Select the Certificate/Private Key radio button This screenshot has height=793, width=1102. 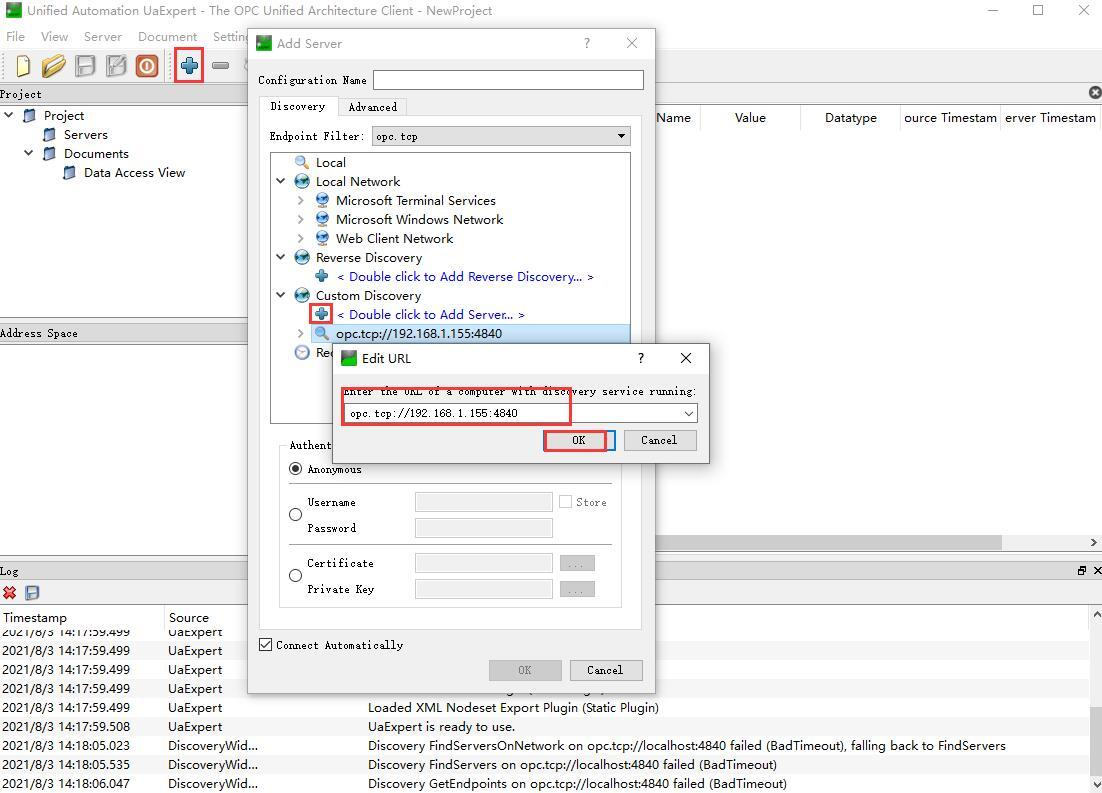coord(296,576)
